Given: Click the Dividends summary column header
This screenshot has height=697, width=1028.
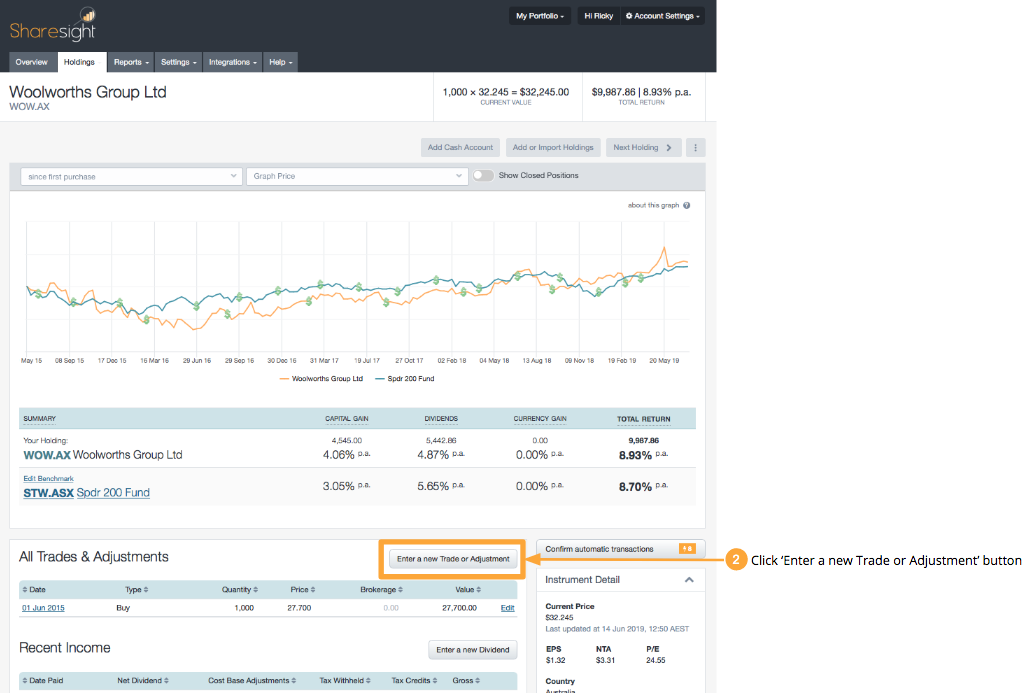Looking at the screenshot, I should [441, 418].
